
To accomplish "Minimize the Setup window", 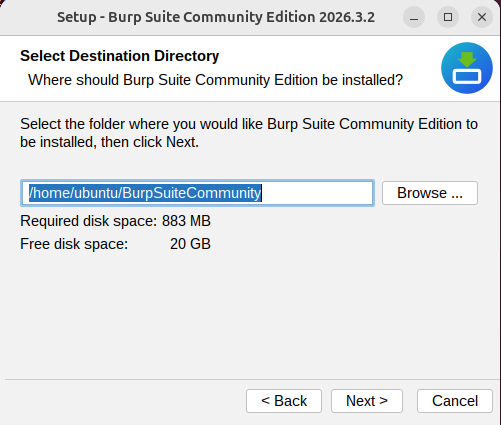I will pyautogui.click(x=414, y=17).
